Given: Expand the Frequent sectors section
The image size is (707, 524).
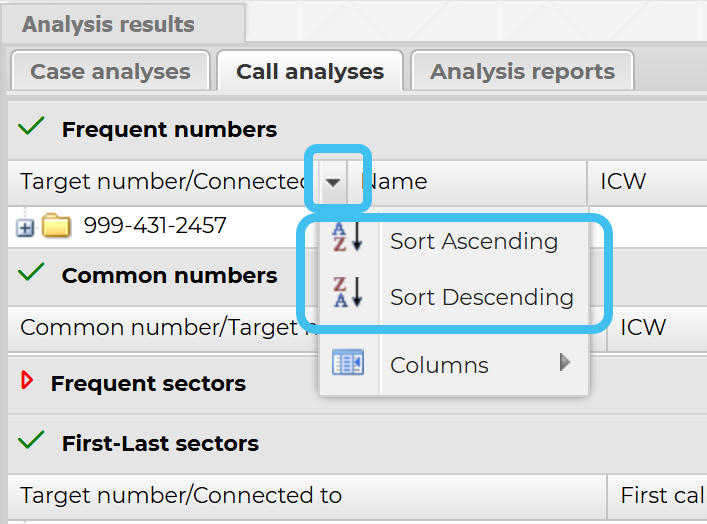Looking at the screenshot, I should (28, 381).
